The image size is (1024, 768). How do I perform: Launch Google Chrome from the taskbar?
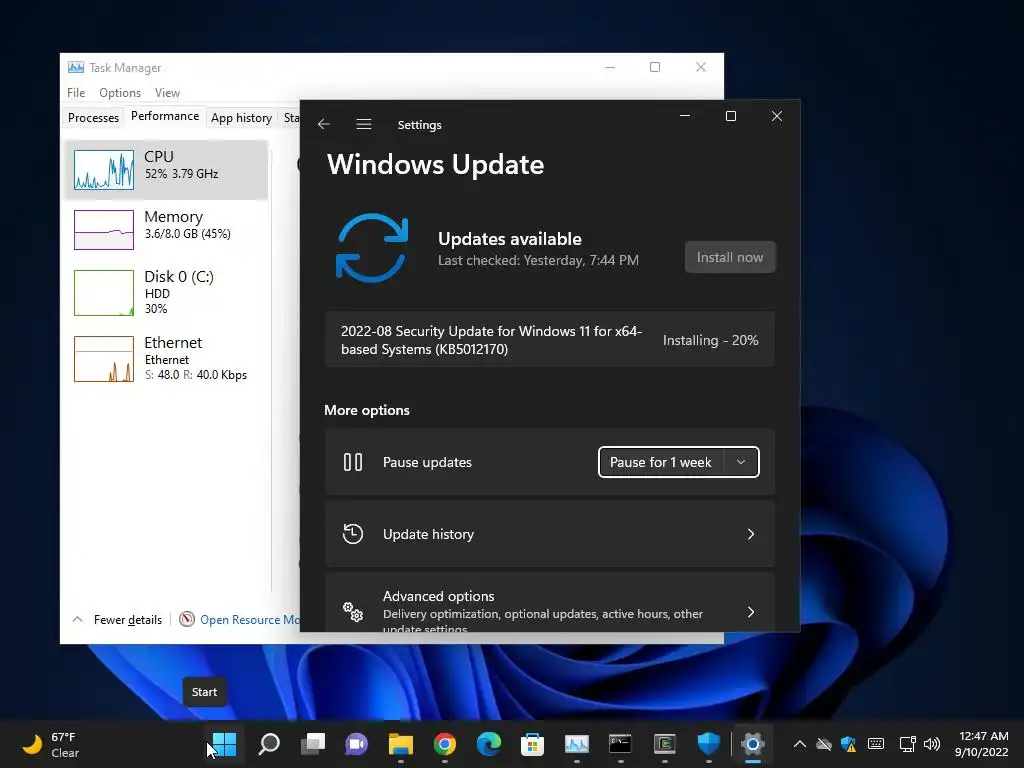point(445,744)
